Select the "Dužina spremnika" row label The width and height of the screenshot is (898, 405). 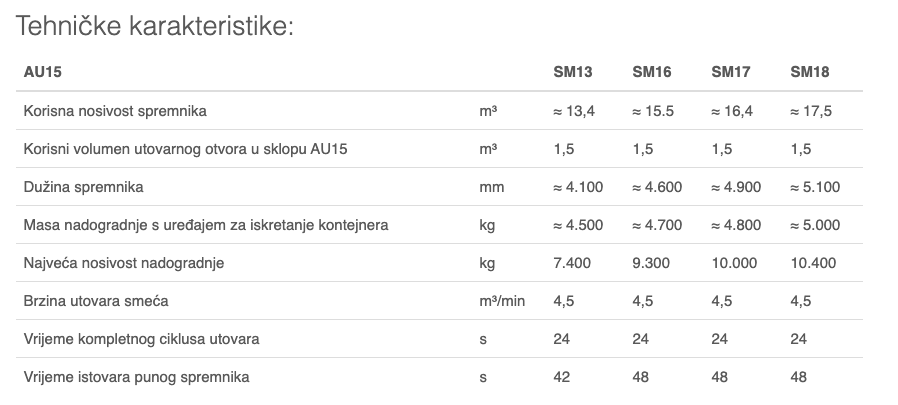[83, 187]
